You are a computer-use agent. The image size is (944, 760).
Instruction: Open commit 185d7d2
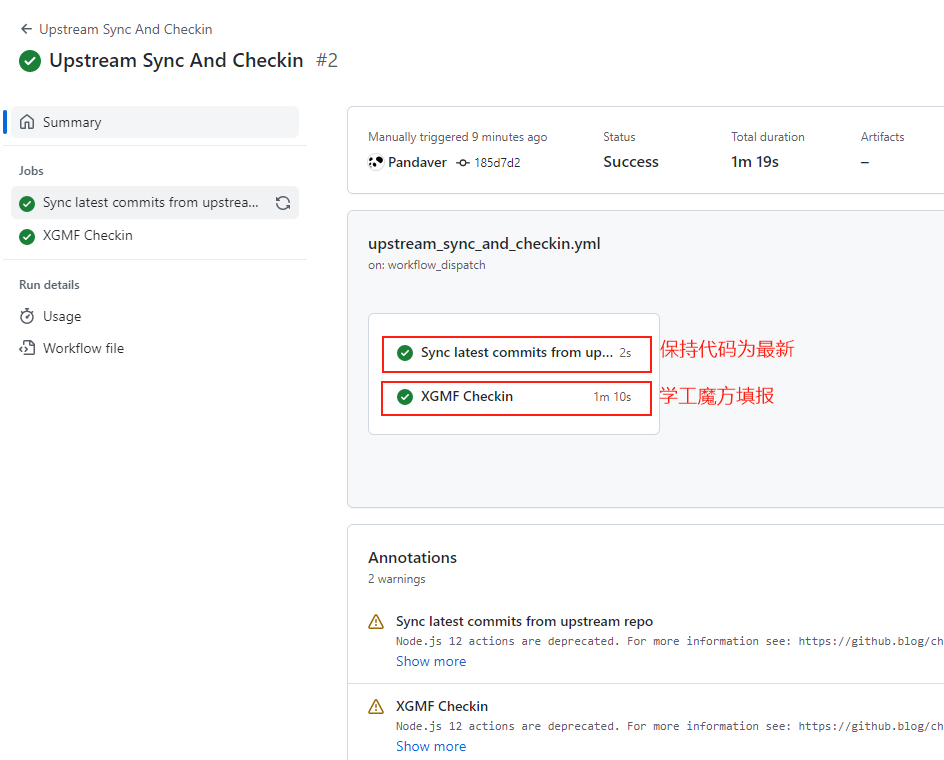[x=497, y=163]
